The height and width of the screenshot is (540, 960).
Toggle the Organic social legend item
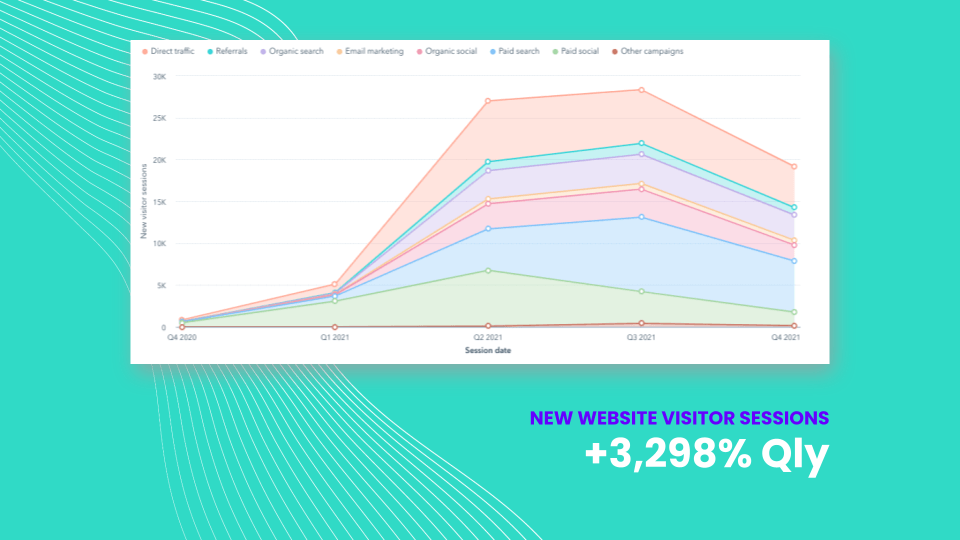451,51
